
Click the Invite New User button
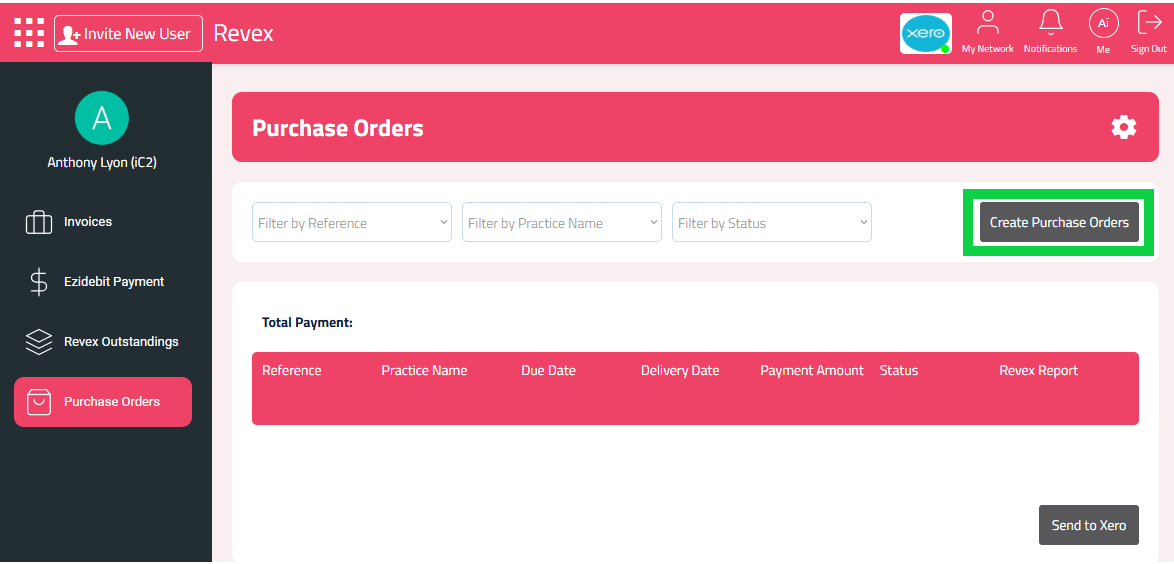[128, 34]
